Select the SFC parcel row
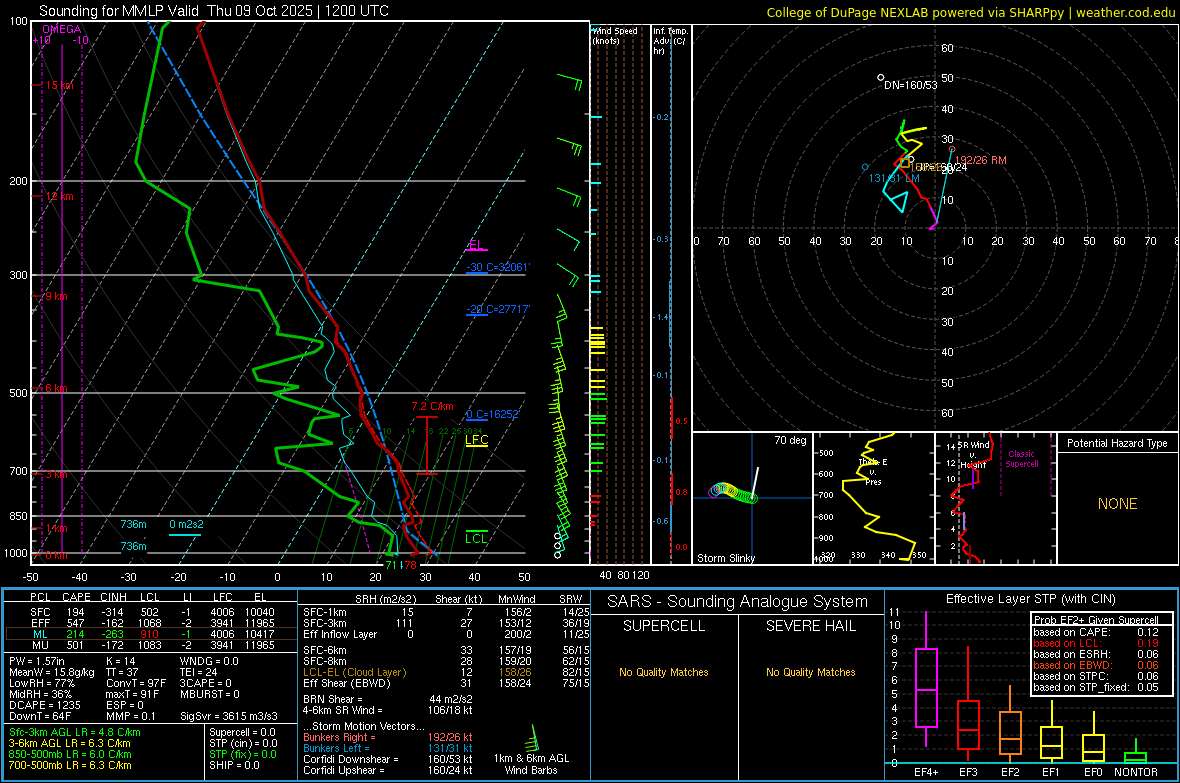 tap(151, 612)
